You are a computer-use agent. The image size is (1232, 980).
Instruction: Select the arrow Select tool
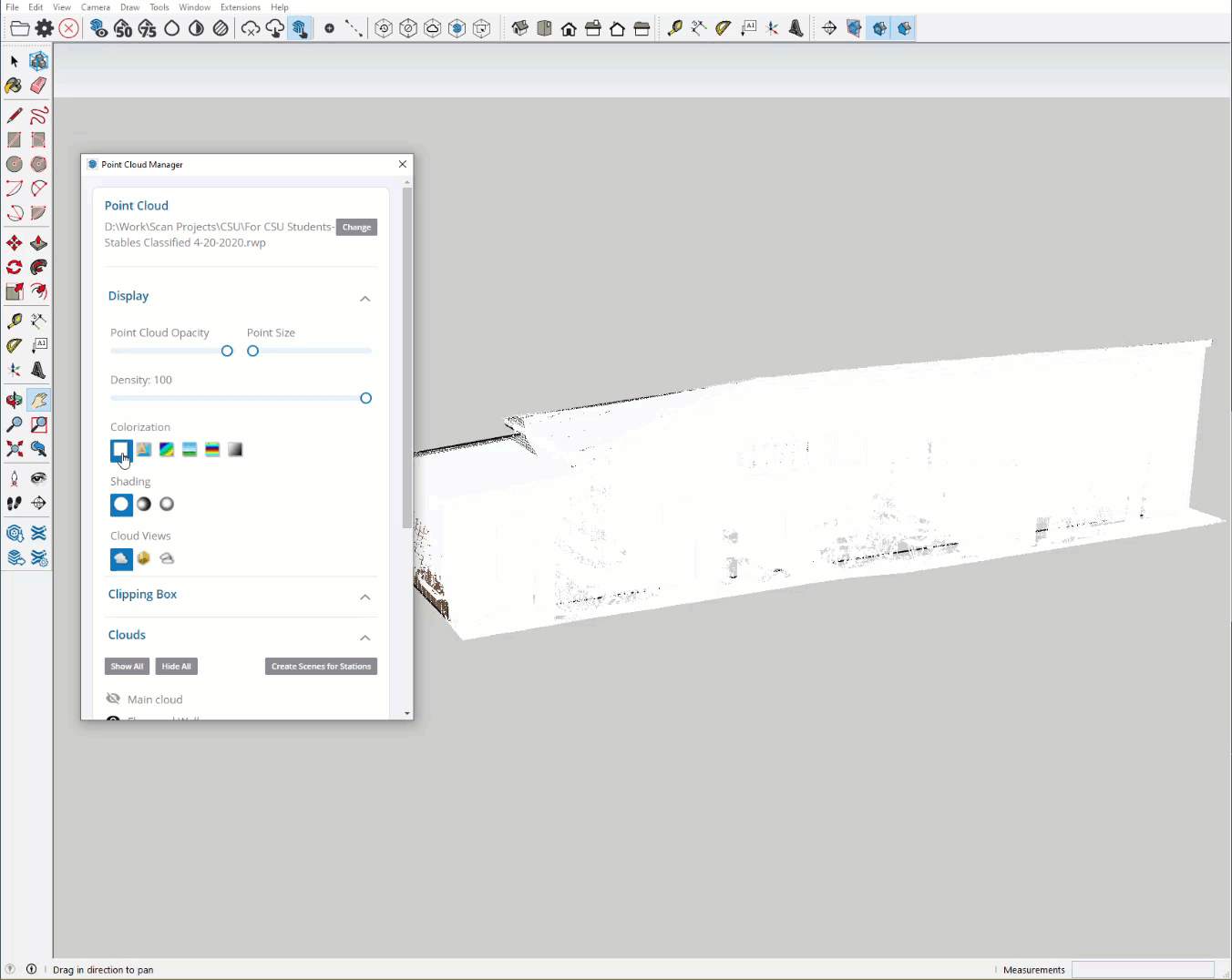click(x=15, y=61)
